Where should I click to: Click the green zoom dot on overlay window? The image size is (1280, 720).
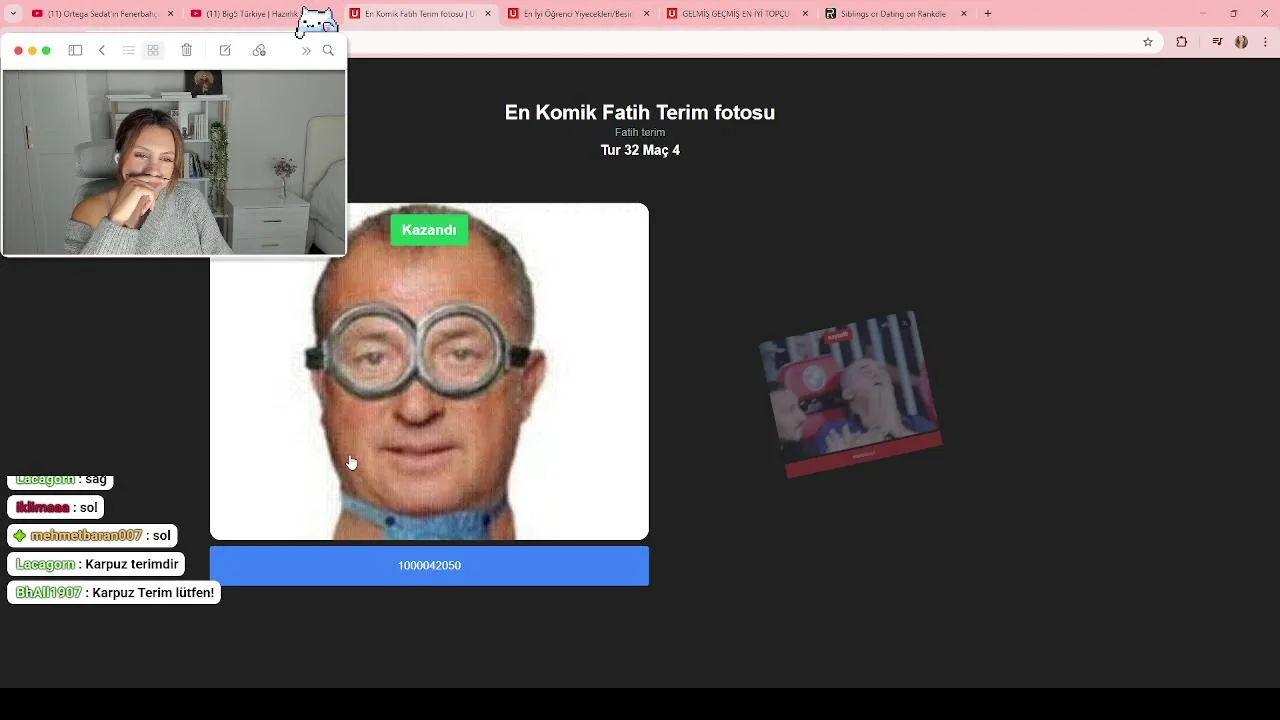pos(46,50)
